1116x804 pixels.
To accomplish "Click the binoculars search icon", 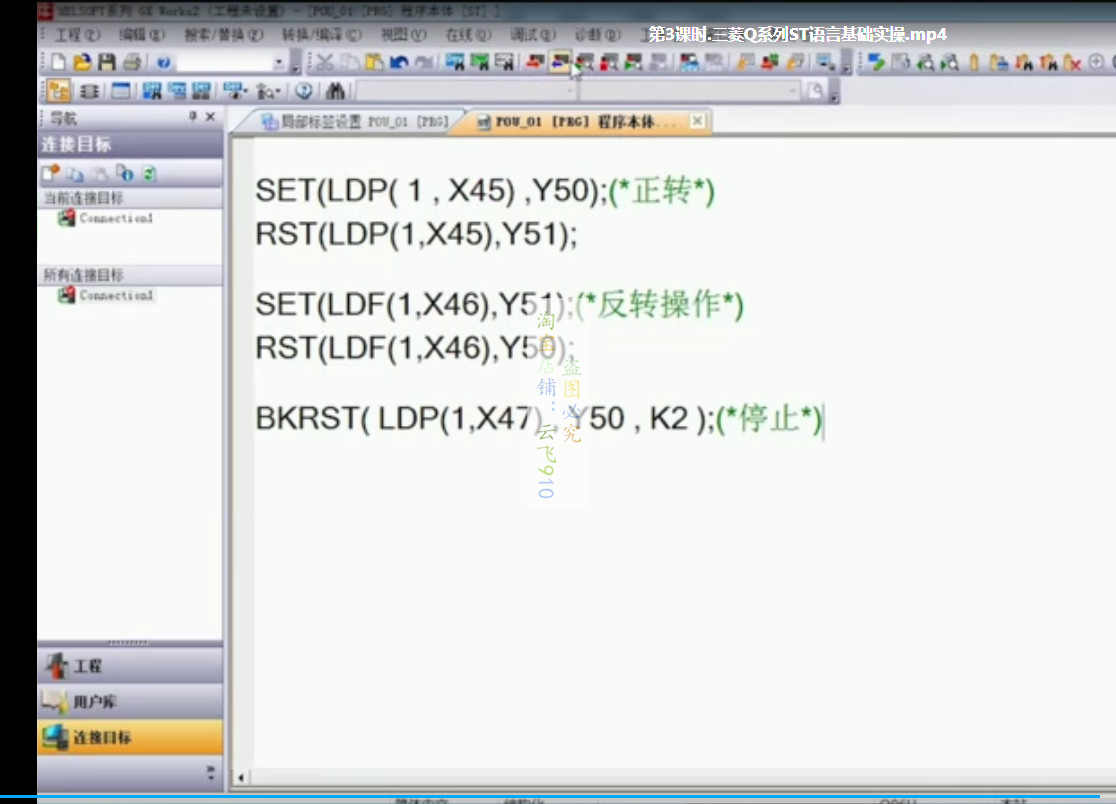I will point(335,91).
